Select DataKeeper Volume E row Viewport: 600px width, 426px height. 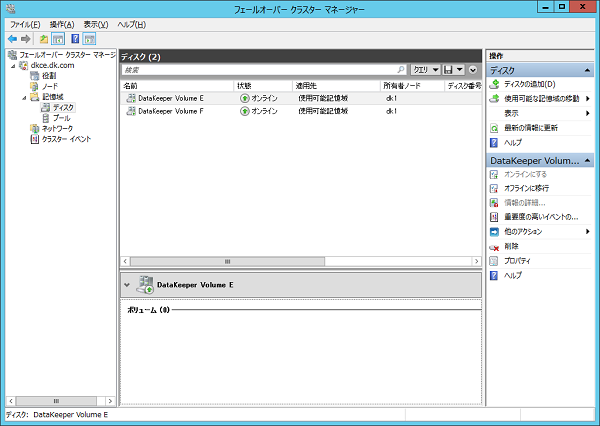click(301, 98)
